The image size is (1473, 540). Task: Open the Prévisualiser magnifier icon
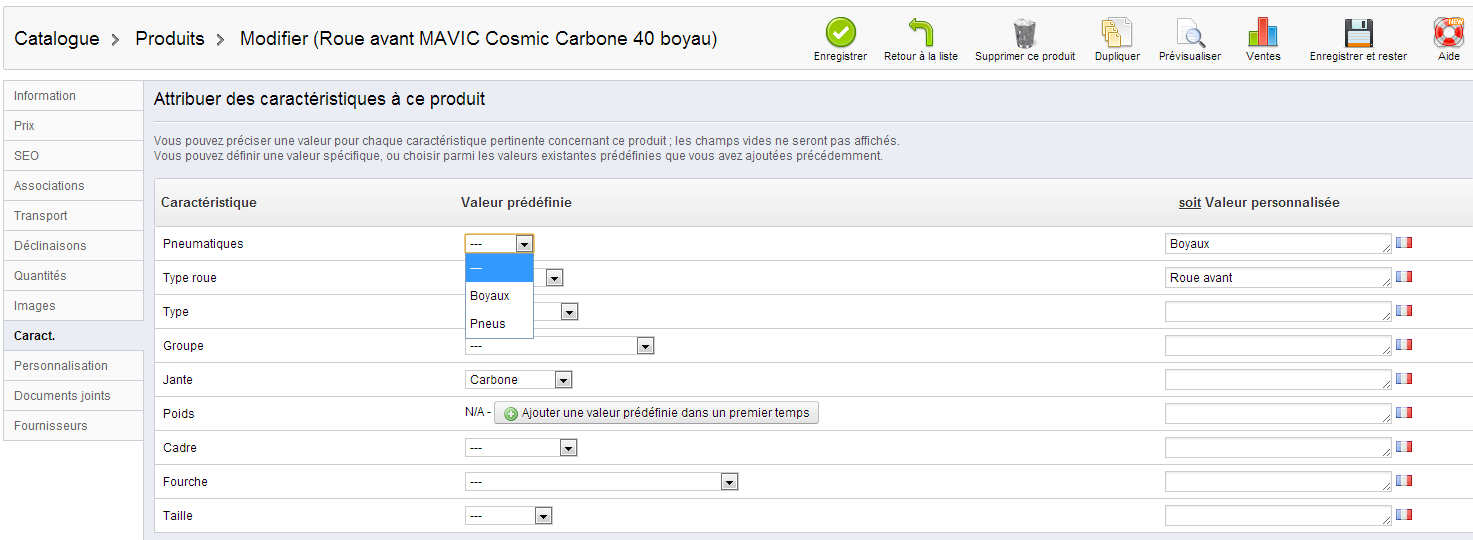(1190, 33)
